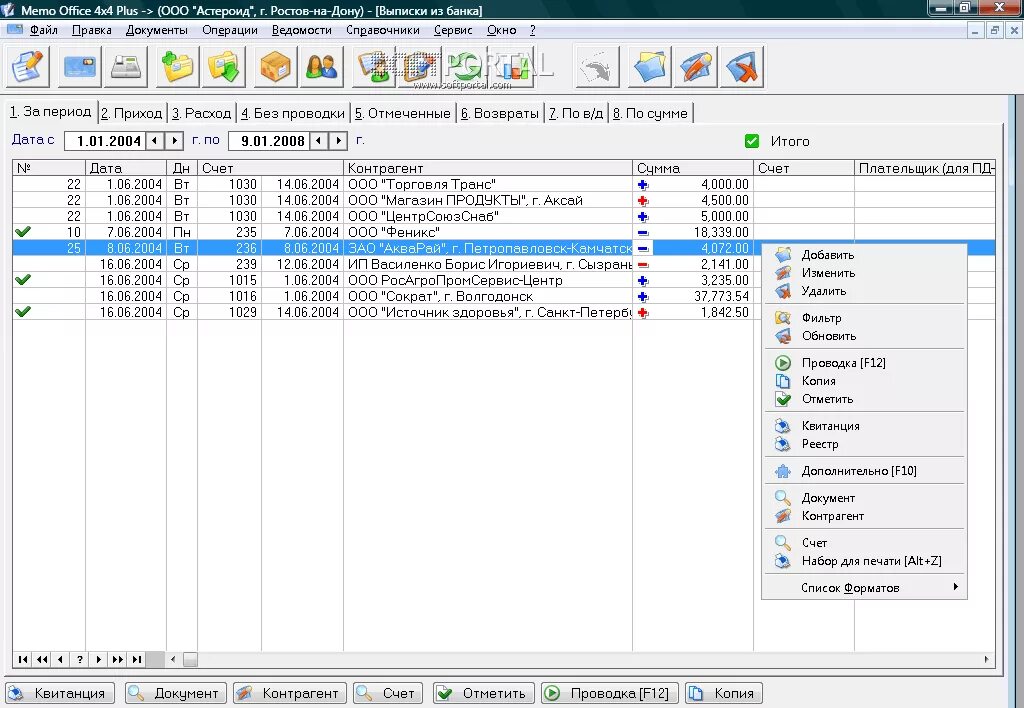Viewport: 1024px width, 708px height.
Task: Click the Копия button in the bottom bar
Action: [x=724, y=693]
